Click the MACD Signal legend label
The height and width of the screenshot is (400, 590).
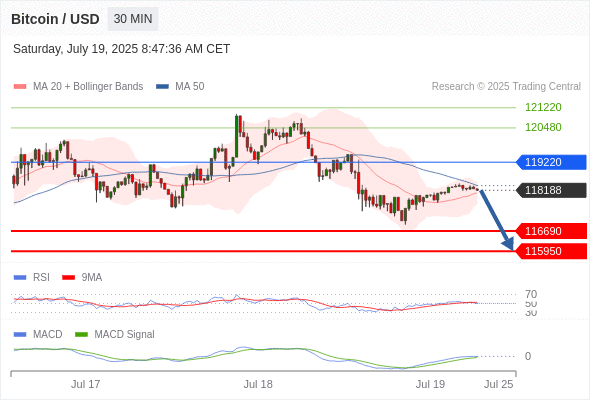[125, 335]
